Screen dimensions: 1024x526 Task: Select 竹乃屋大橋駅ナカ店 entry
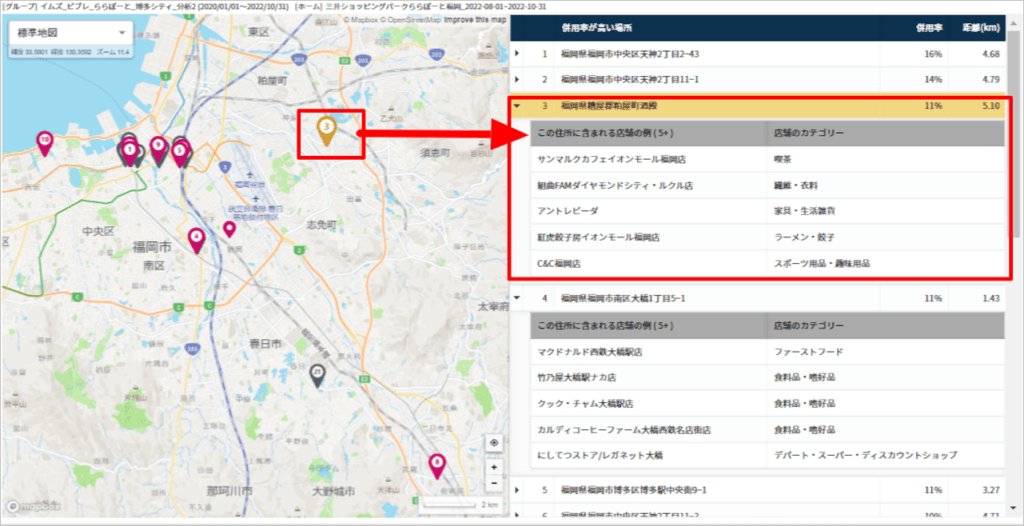[767, 378]
